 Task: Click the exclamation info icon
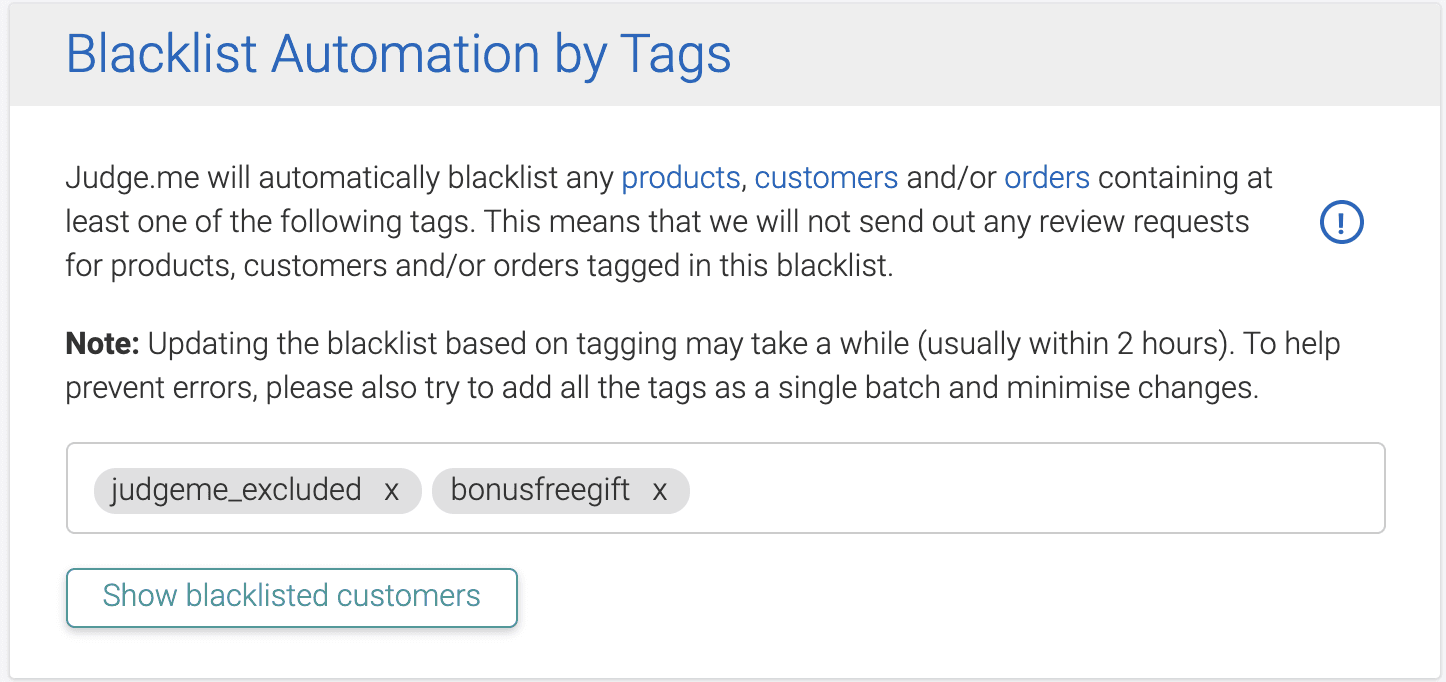1341,223
